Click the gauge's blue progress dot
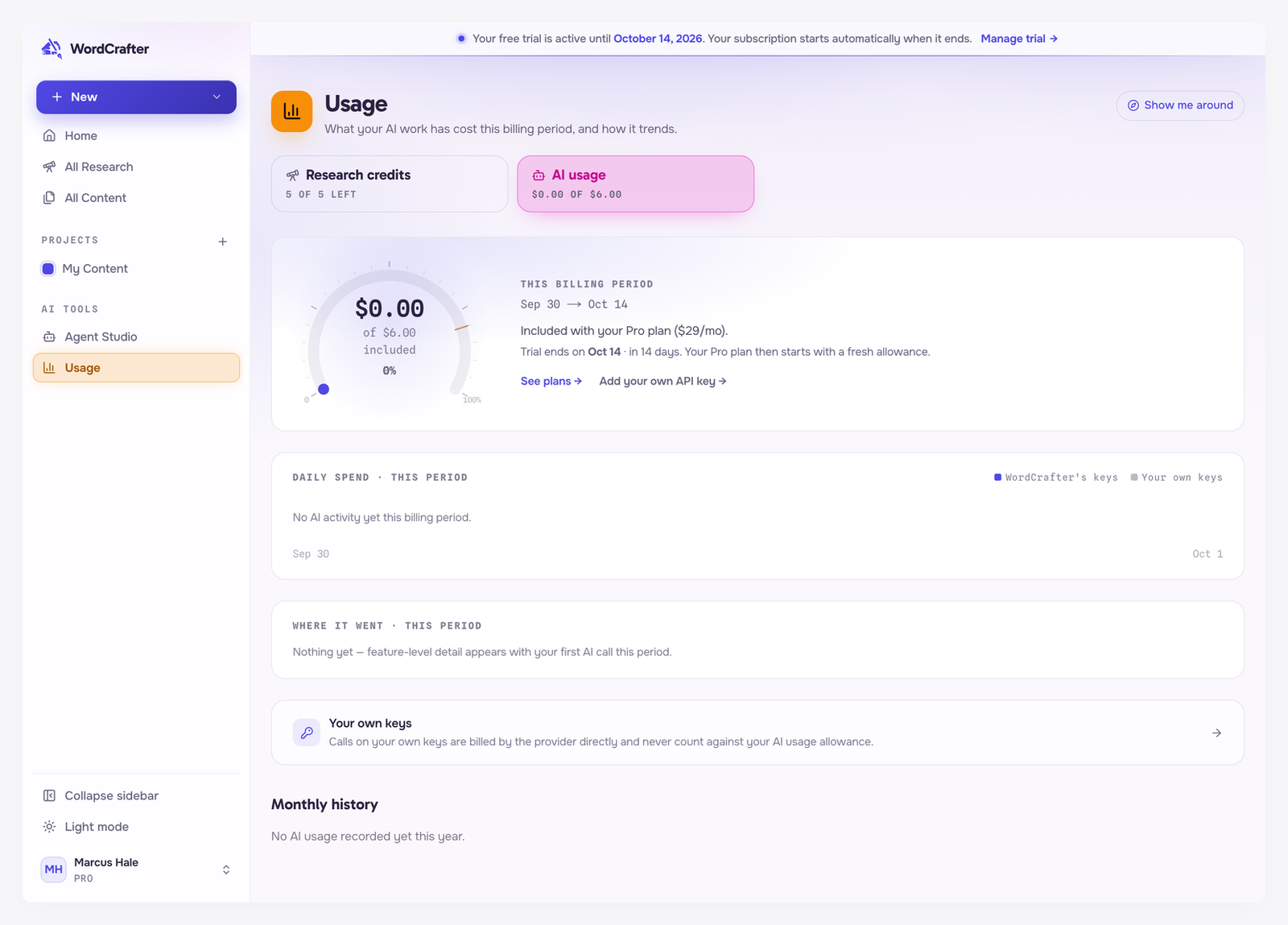1288x925 pixels. [324, 390]
